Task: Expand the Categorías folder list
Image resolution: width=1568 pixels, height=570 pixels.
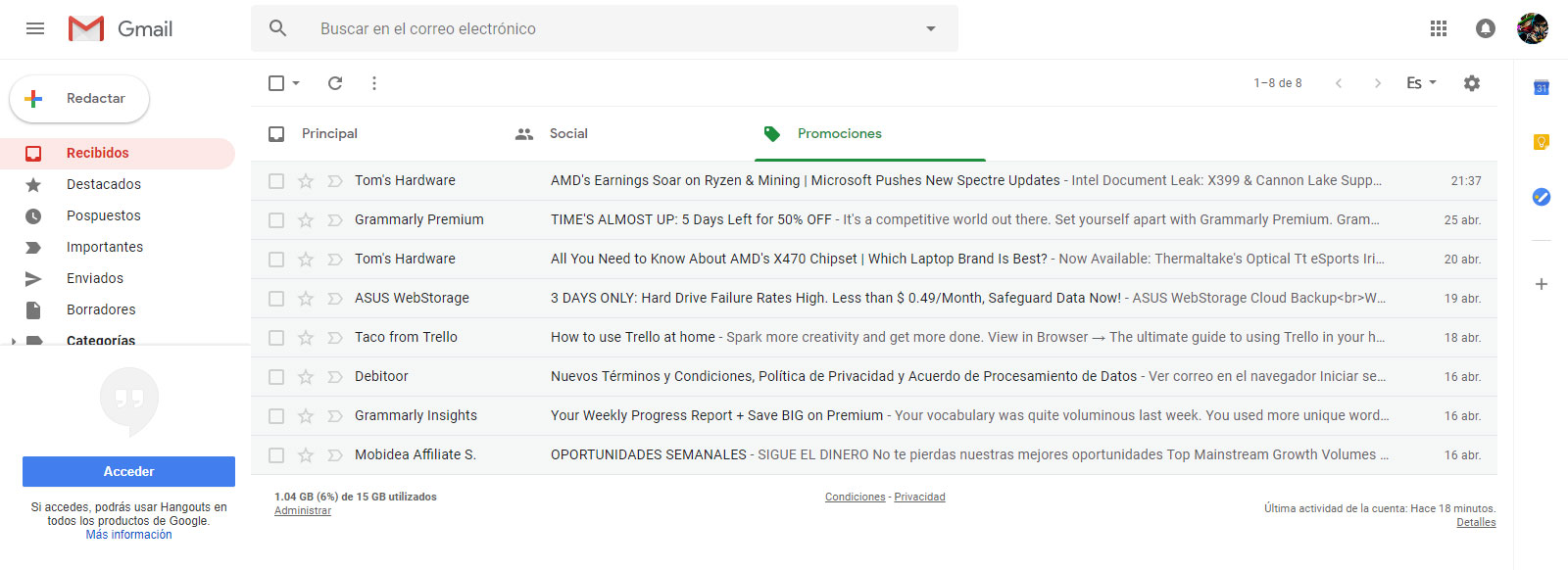Action: tap(14, 341)
